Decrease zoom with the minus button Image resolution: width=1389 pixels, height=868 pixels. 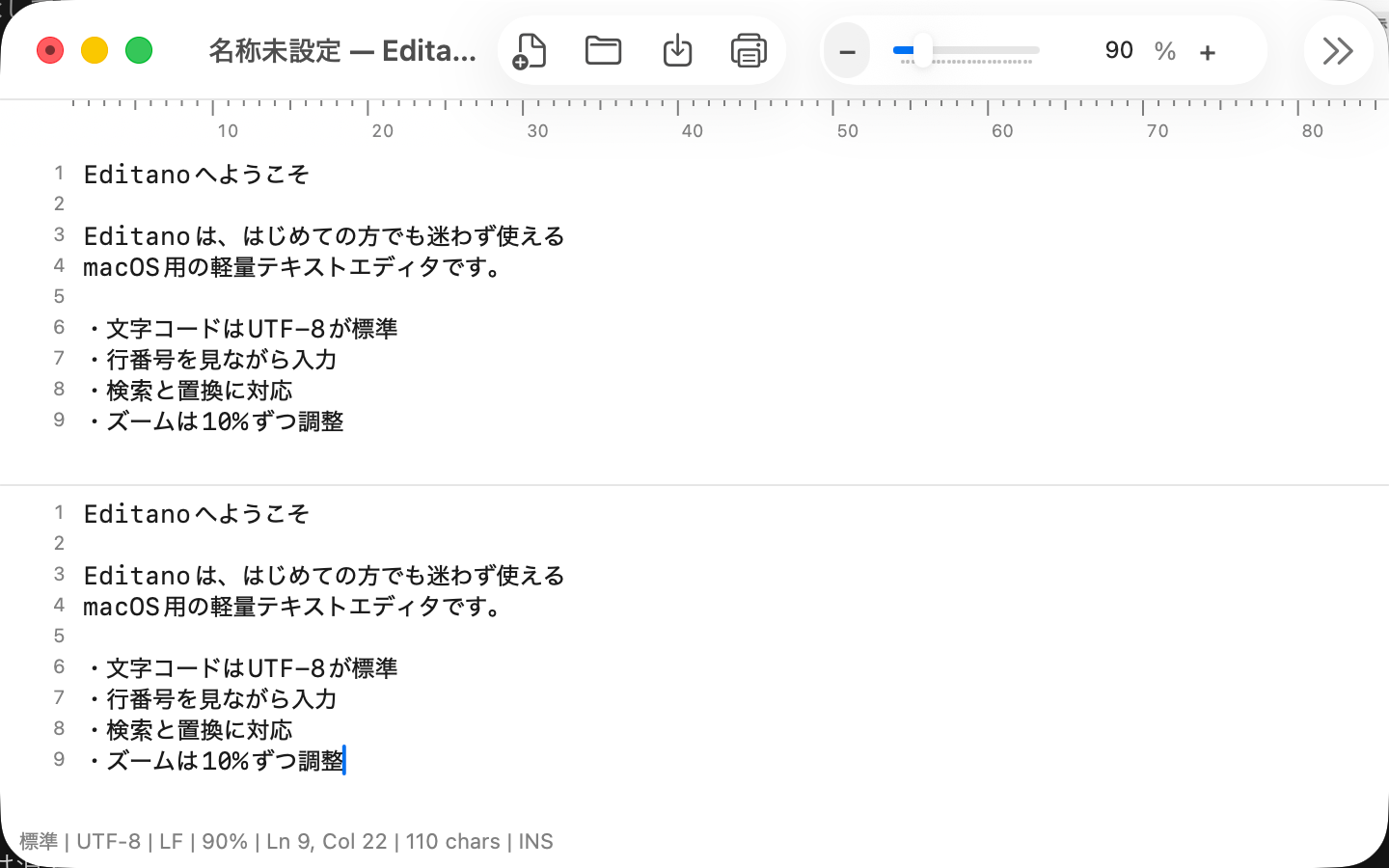[847, 51]
